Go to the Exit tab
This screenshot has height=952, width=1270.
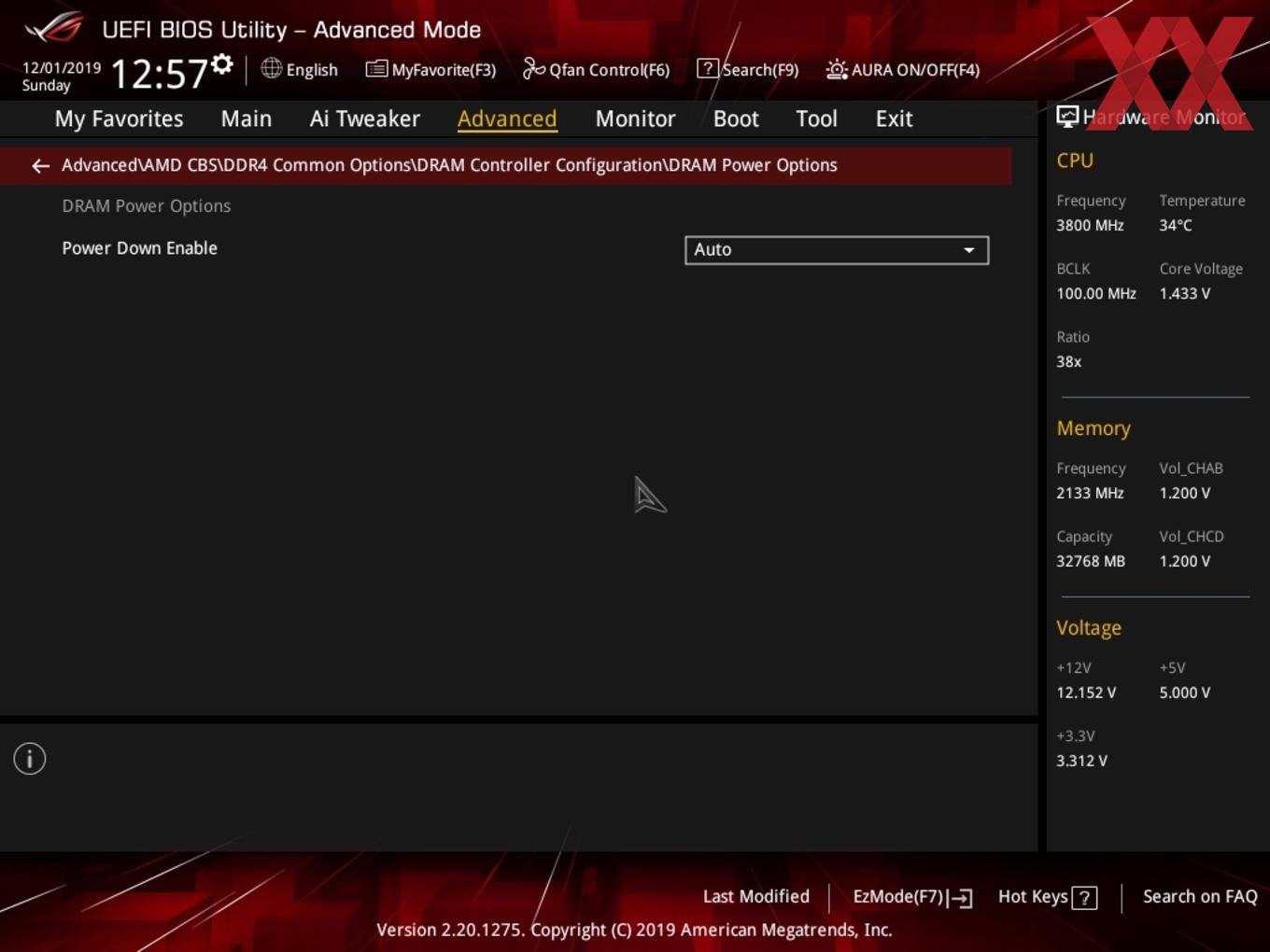894,119
